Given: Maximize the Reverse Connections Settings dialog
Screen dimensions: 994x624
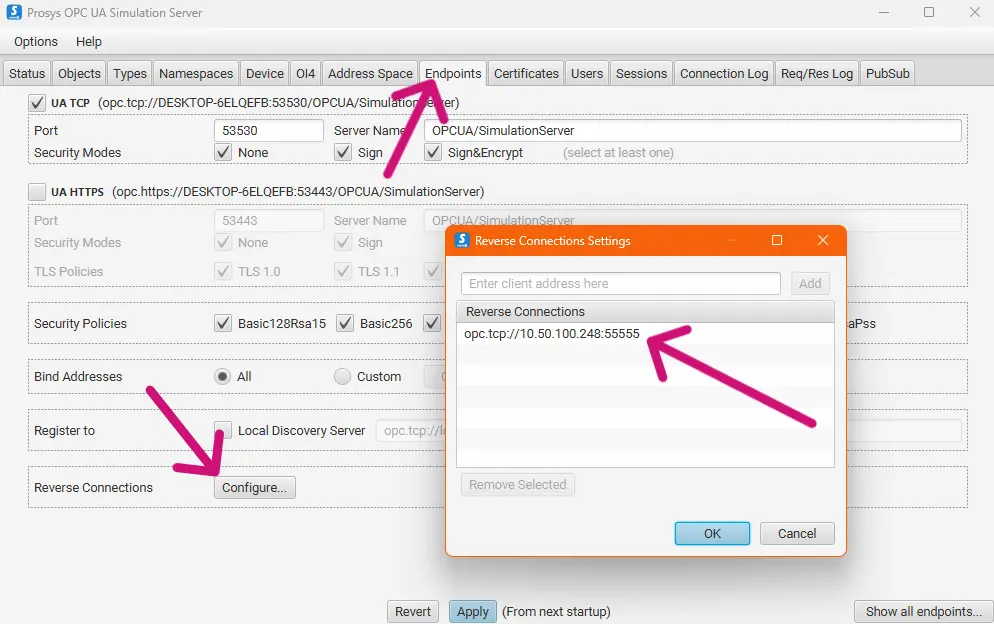Looking at the screenshot, I should coord(777,240).
